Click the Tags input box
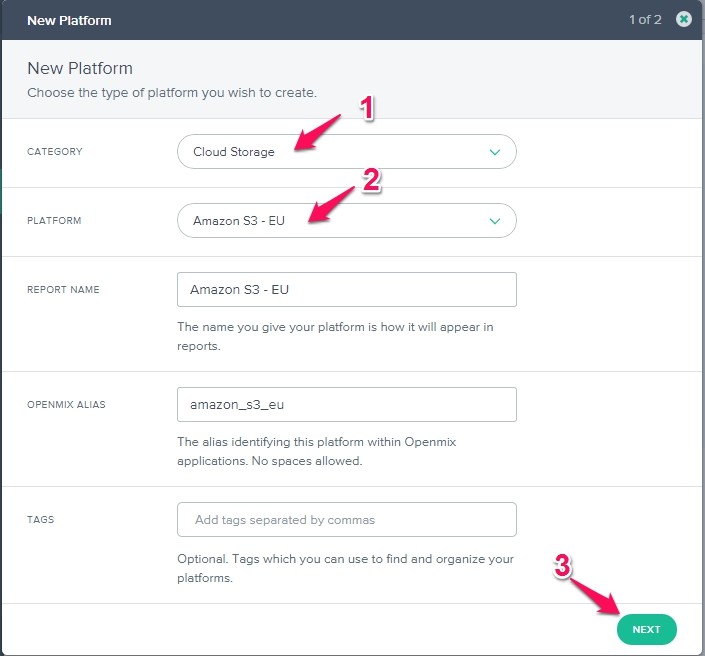The image size is (705, 656). point(346,519)
